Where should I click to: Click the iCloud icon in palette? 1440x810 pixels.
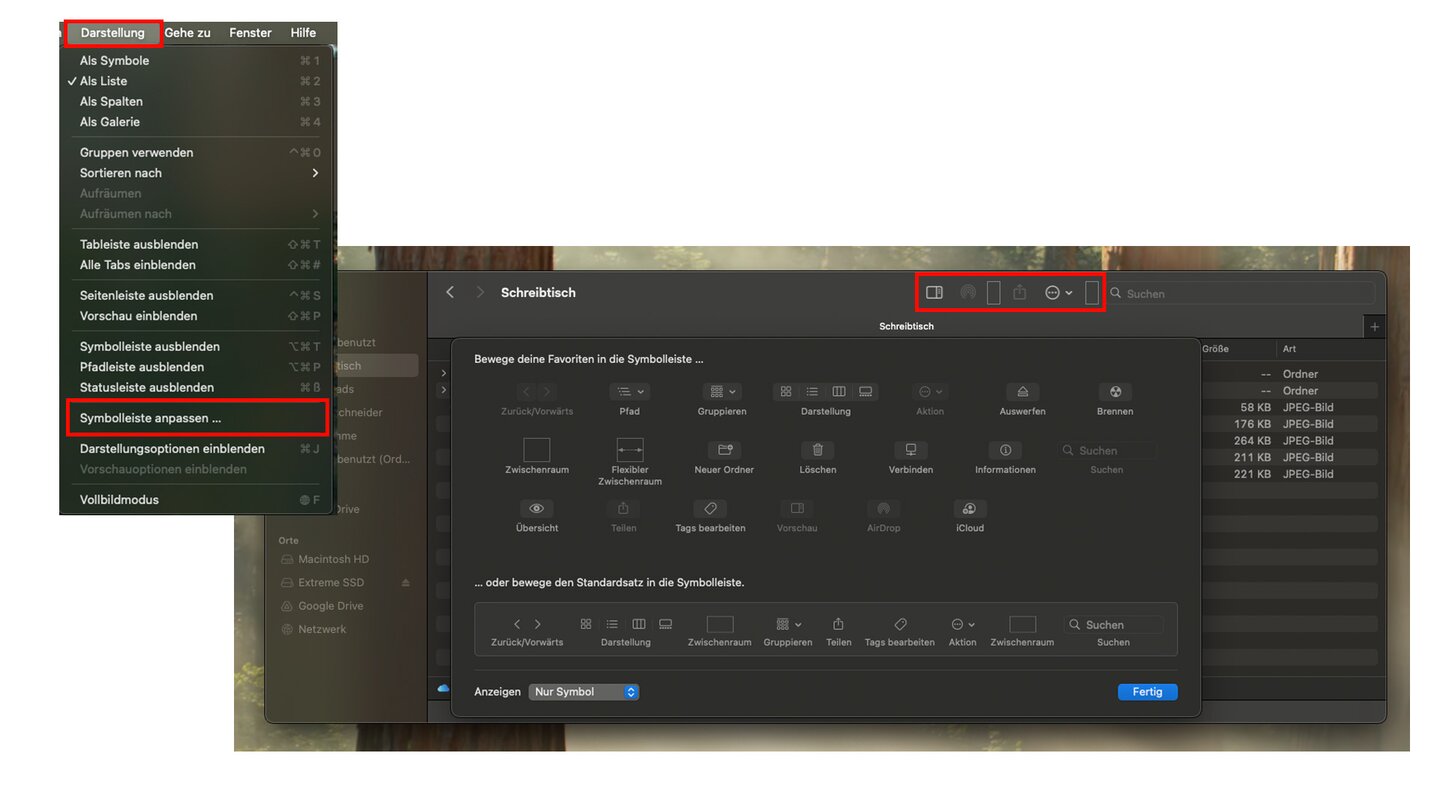point(969,509)
